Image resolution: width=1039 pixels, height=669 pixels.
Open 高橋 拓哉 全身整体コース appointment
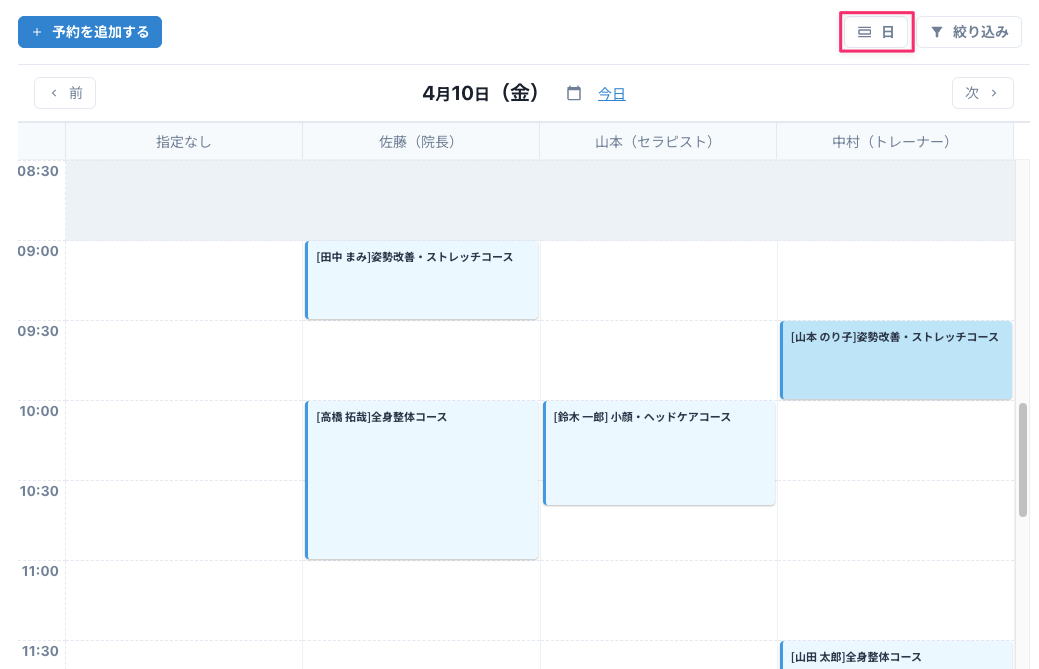421,480
